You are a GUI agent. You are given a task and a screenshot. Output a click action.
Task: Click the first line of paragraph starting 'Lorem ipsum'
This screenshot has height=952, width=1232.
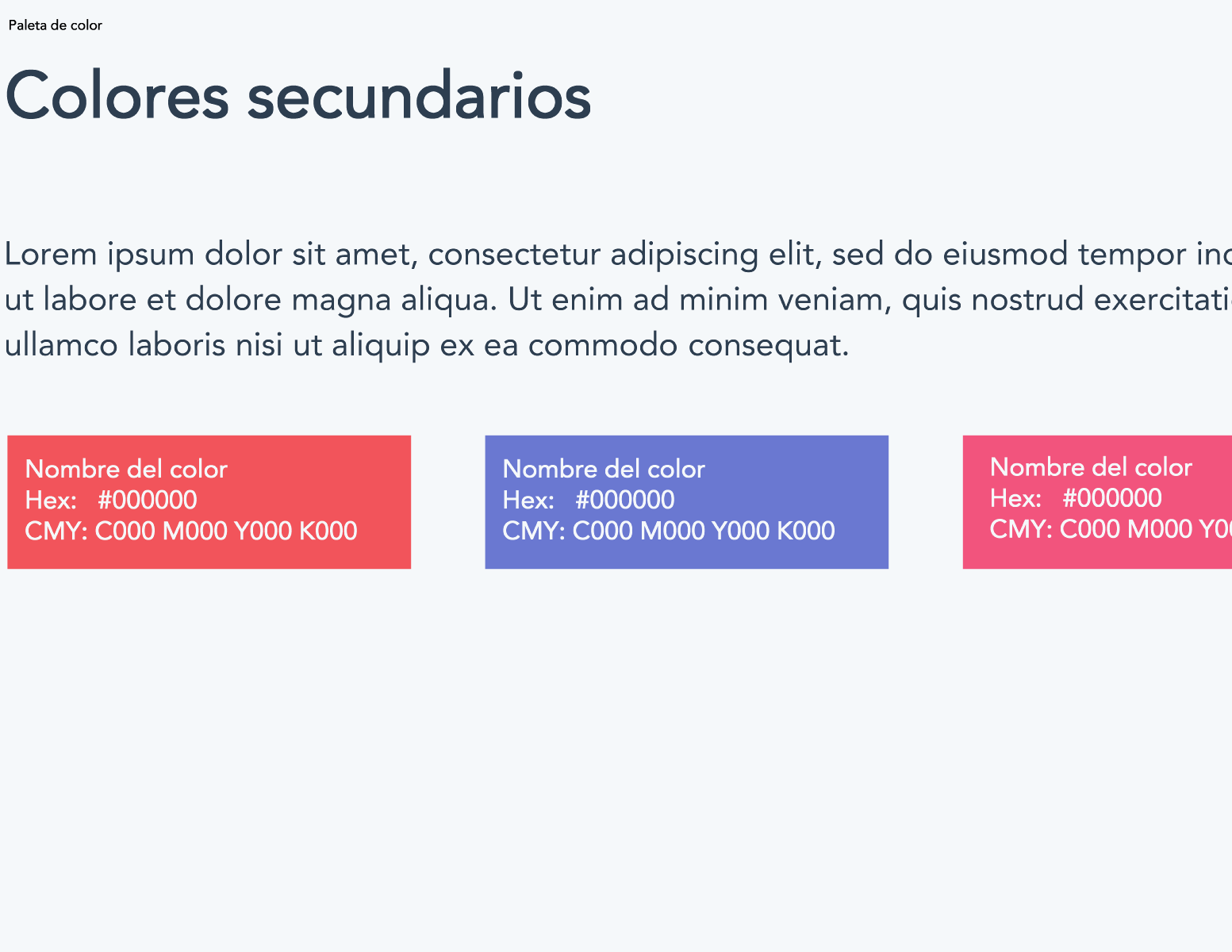click(618, 255)
